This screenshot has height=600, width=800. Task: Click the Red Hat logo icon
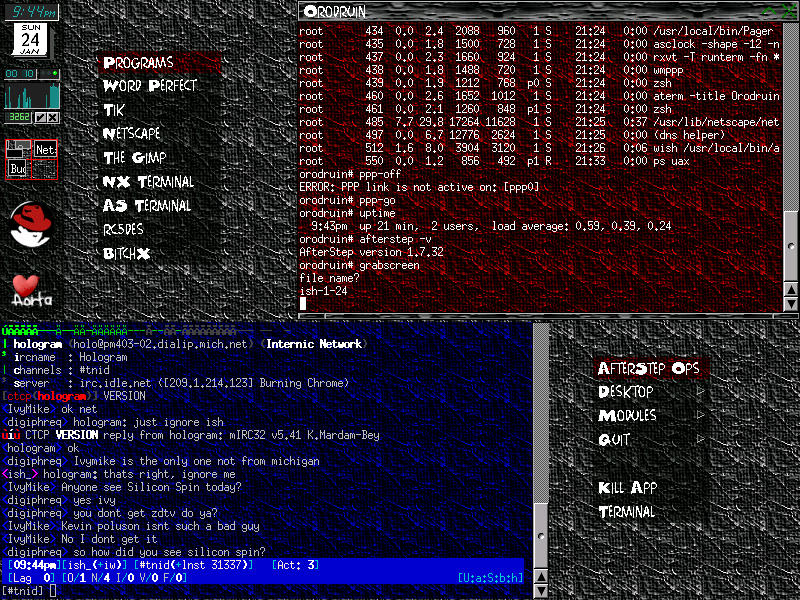coord(31,223)
